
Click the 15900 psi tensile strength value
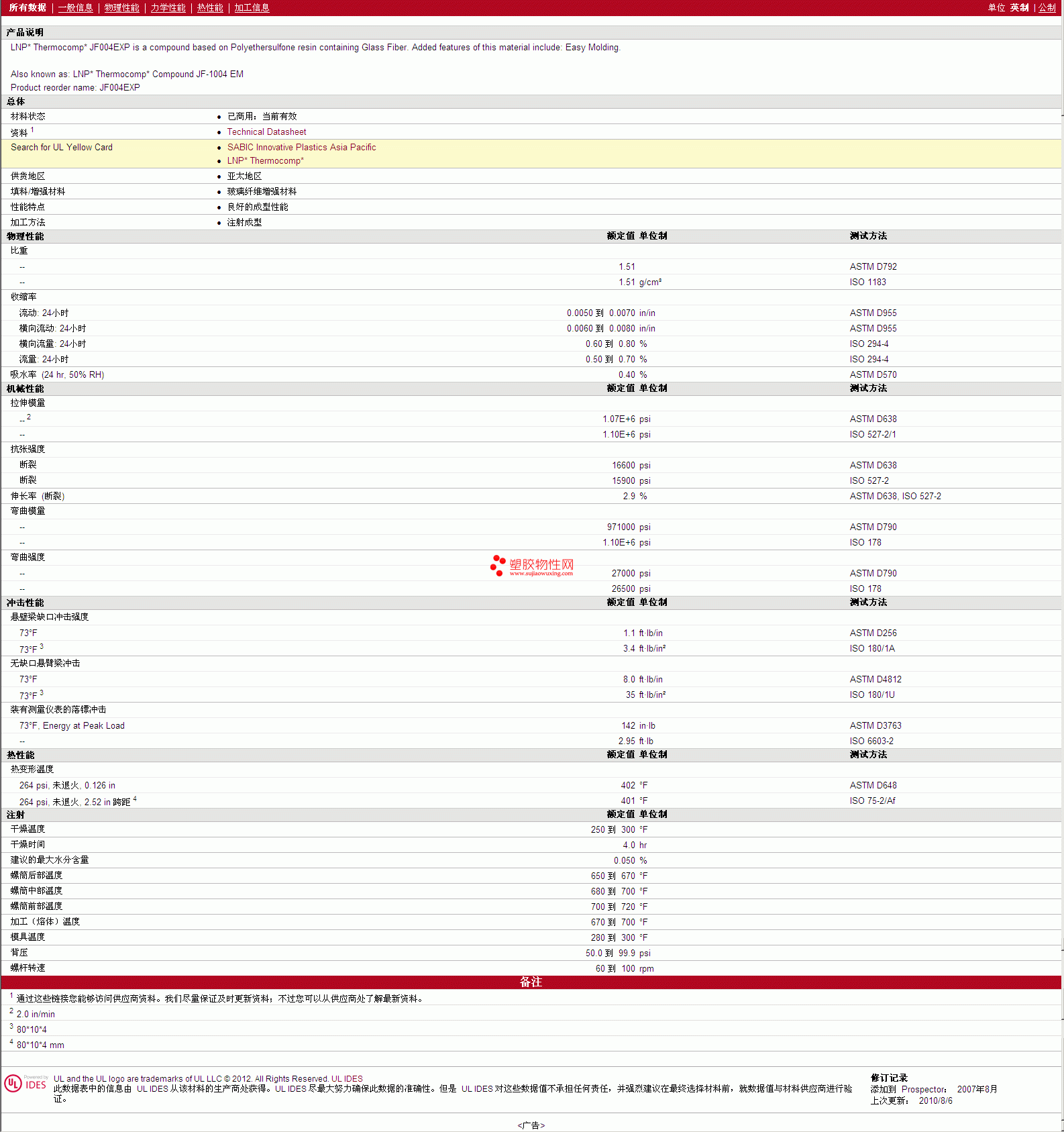click(x=631, y=481)
